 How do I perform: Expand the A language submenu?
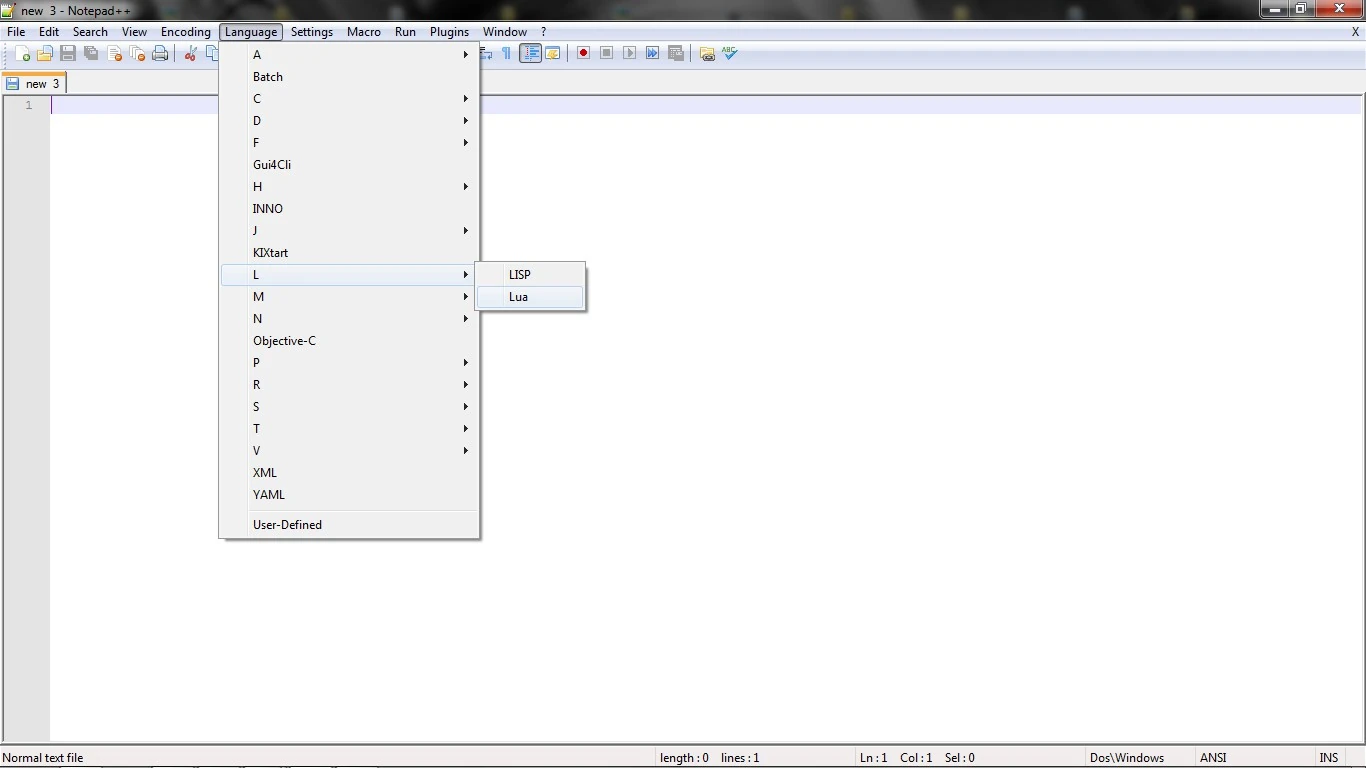coord(350,55)
